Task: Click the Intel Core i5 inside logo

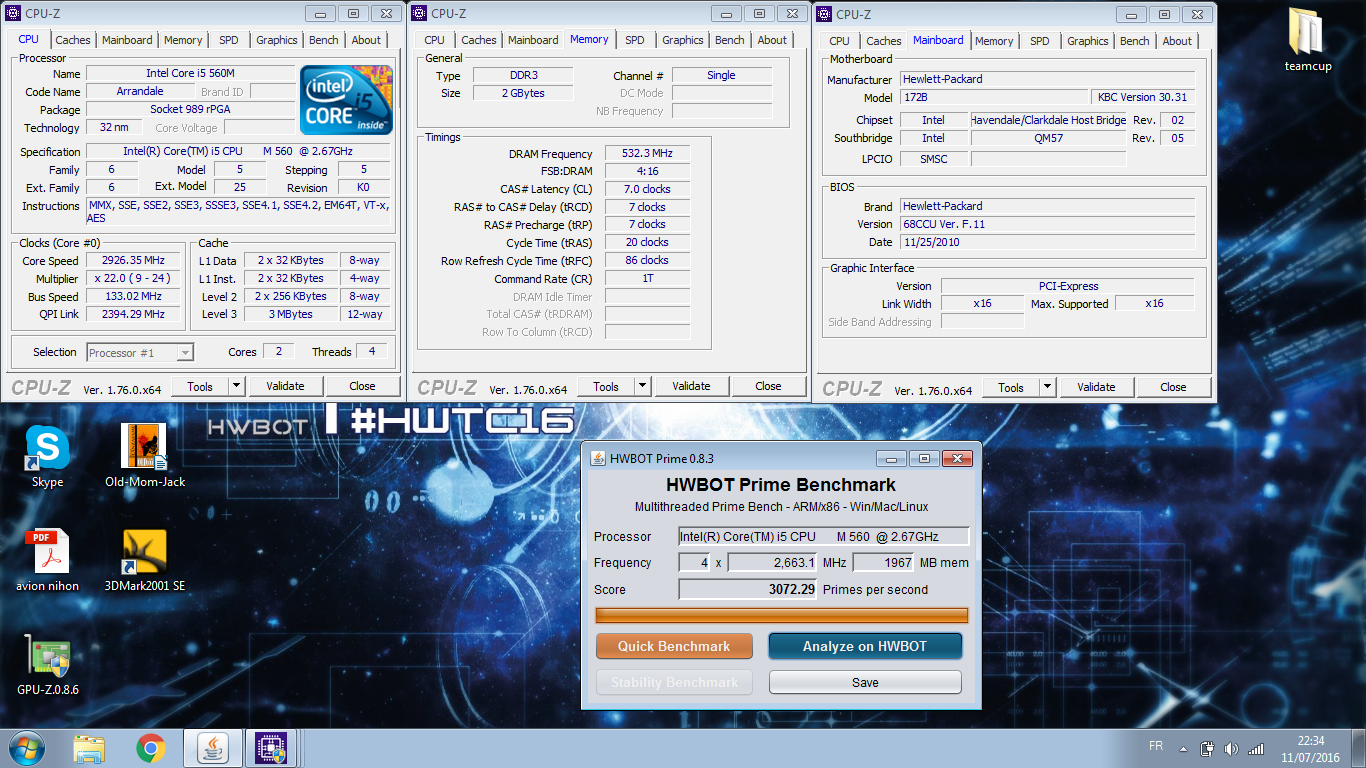Action: pyautogui.click(x=347, y=100)
